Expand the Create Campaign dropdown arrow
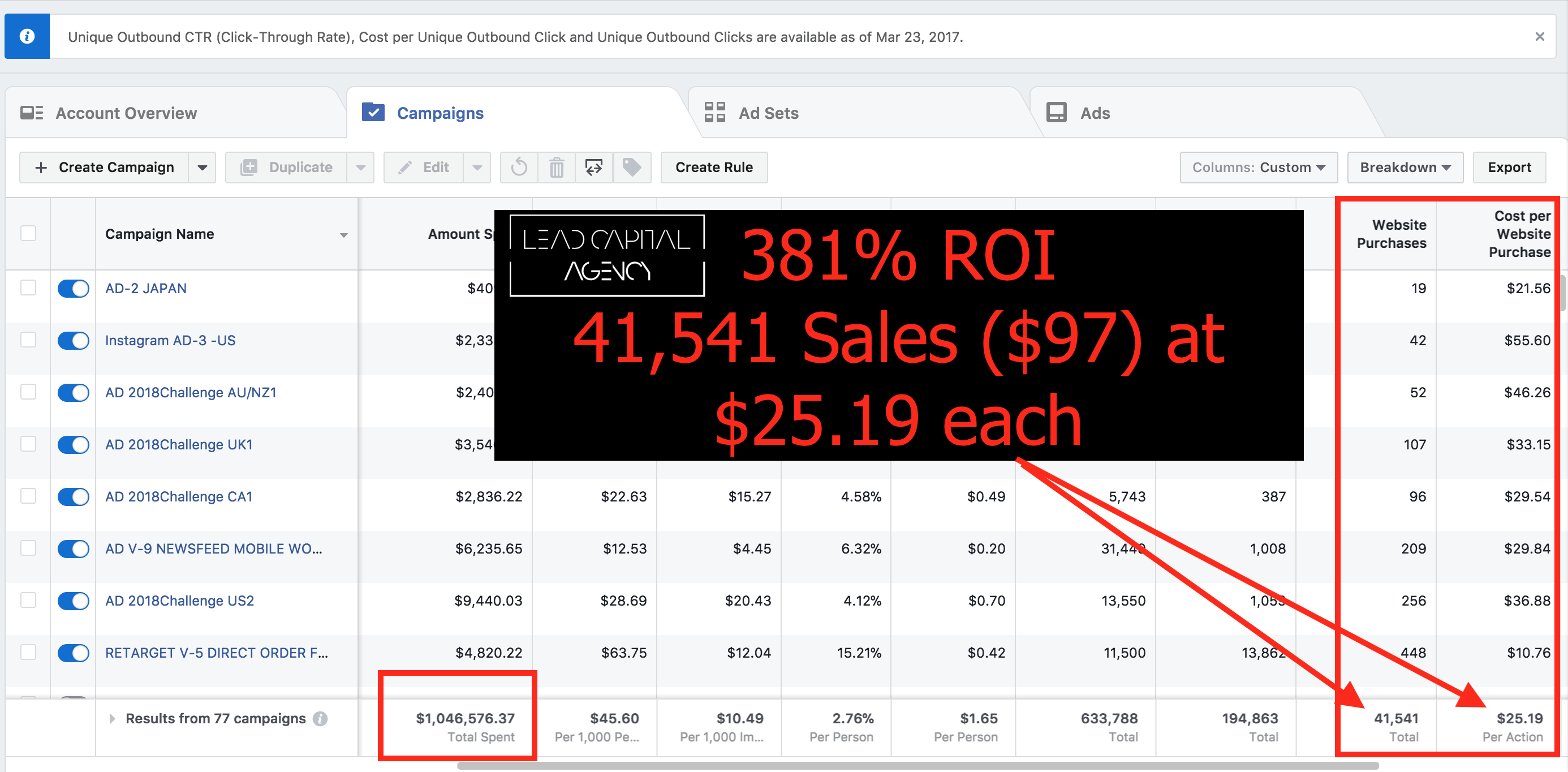 [202, 168]
